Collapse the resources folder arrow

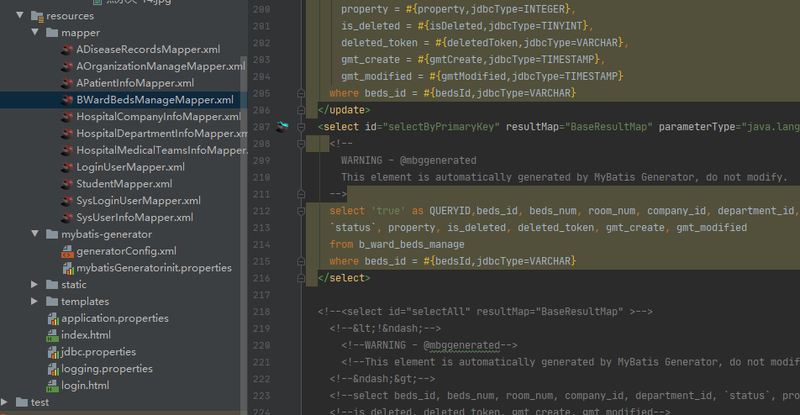(19, 15)
